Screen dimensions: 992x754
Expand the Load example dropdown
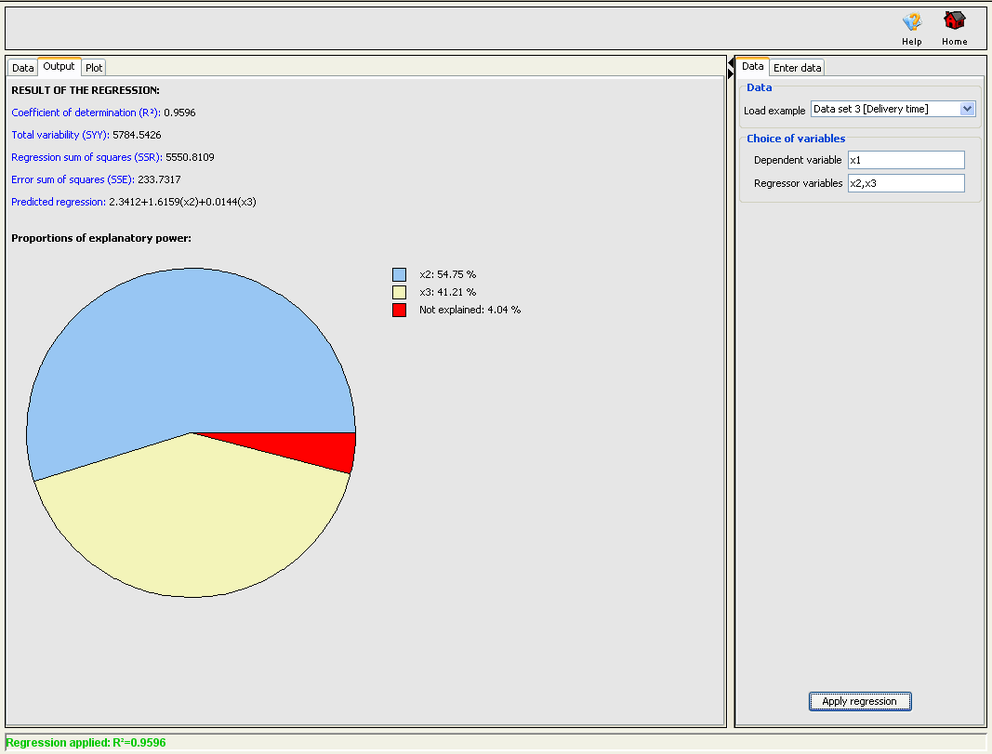click(967, 109)
